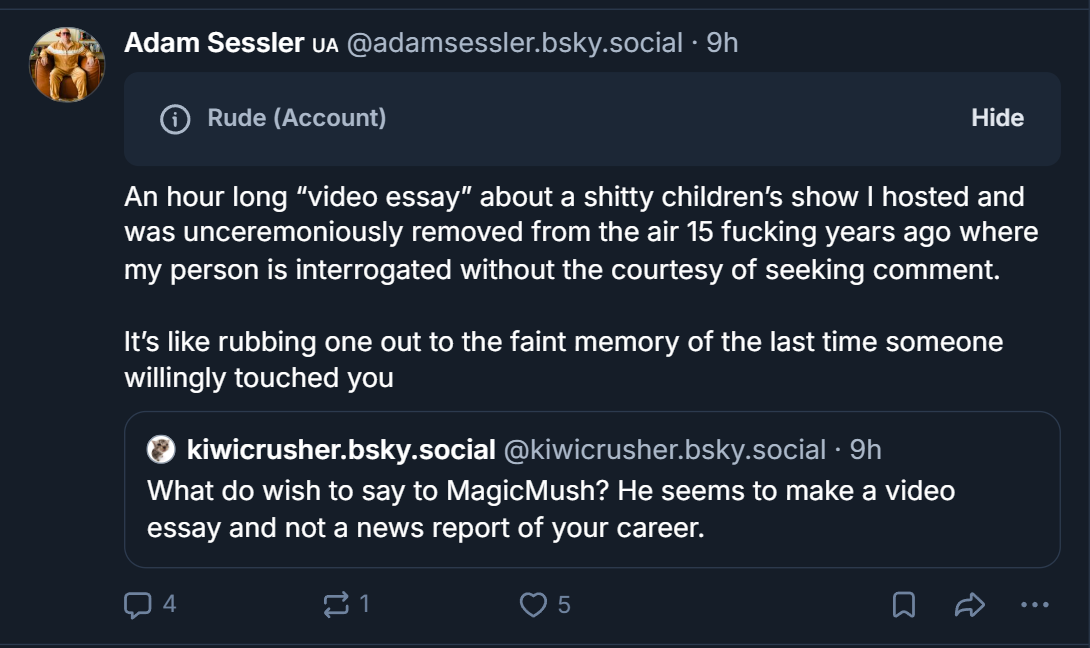
Task: Click the @kiwicrusher.bsky.social gray handle
Action: click(665, 449)
